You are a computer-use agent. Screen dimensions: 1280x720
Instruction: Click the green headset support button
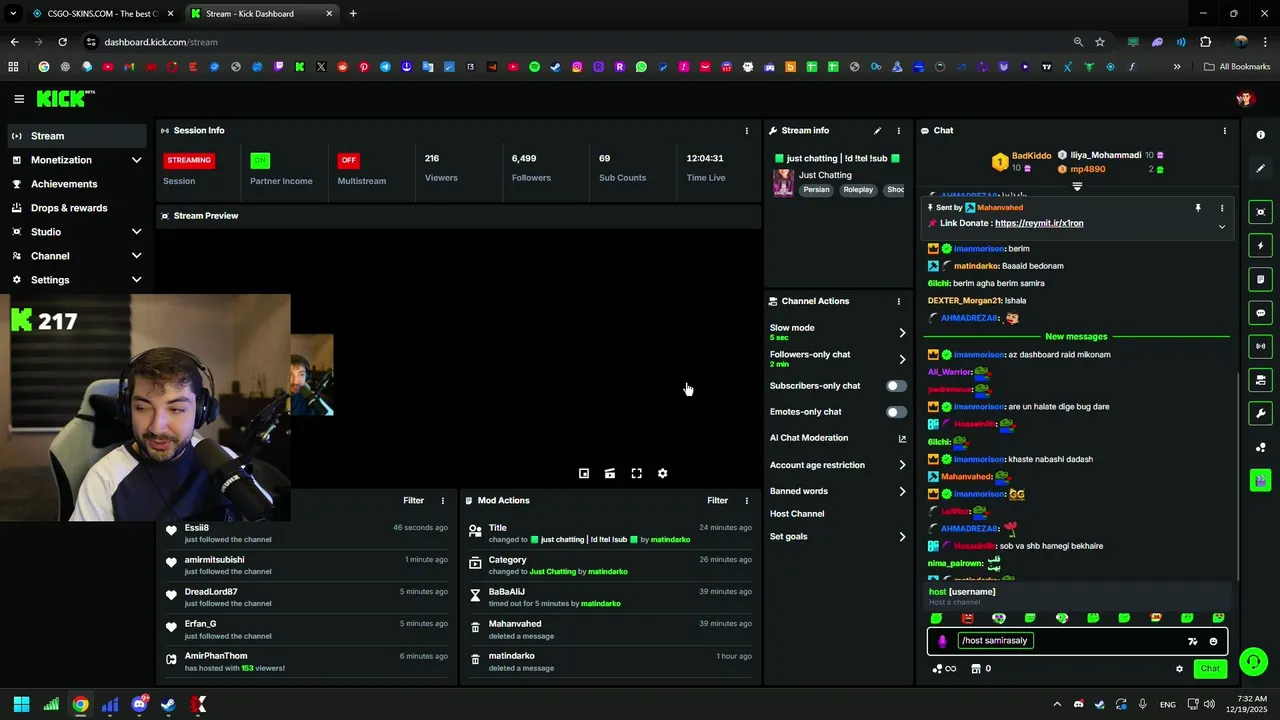pyautogui.click(x=1253, y=662)
